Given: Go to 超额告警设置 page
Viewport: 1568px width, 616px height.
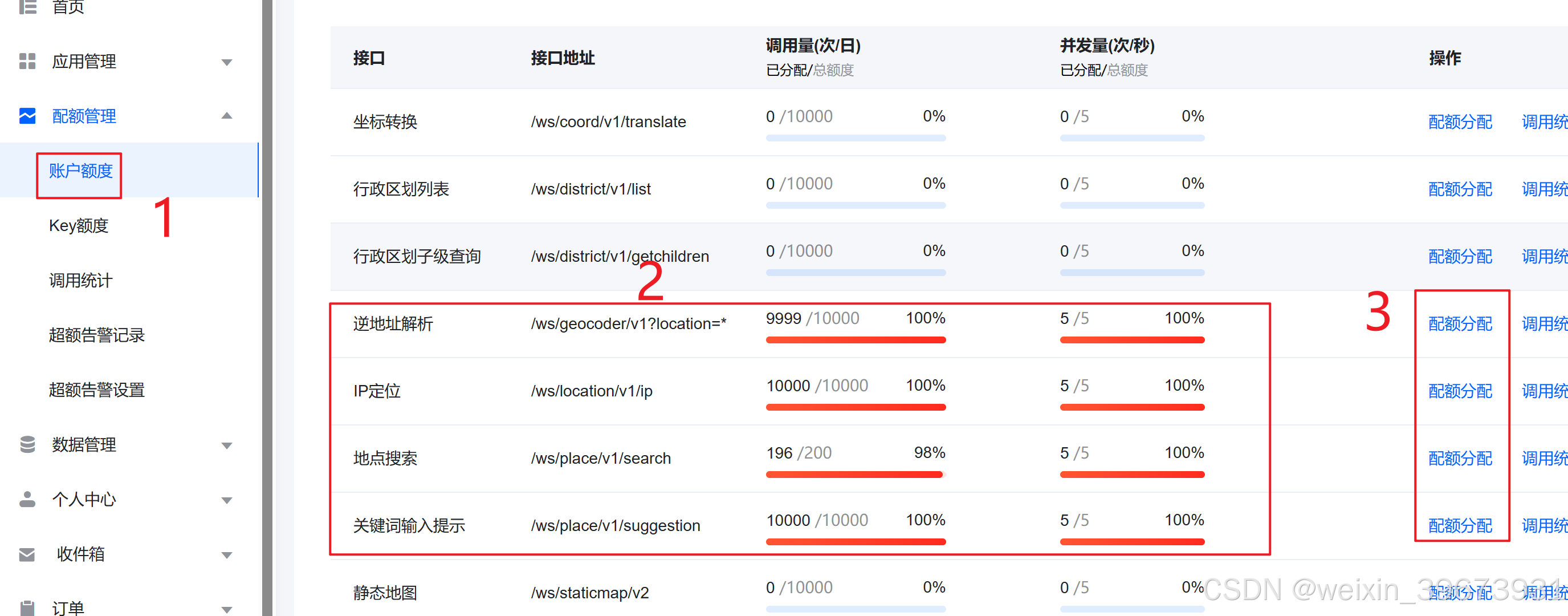Looking at the screenshot, I should pos(97,390).
